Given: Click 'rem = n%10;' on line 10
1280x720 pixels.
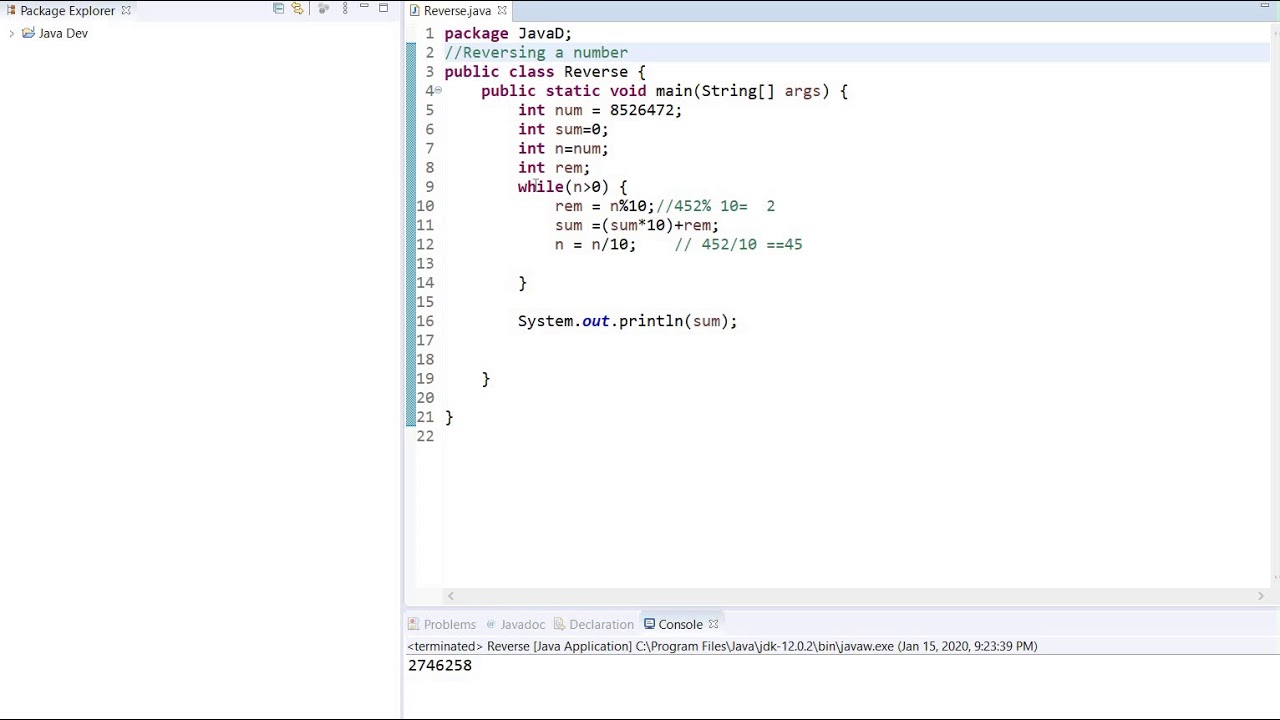Looking at the screenshot, I should point(605,206).
